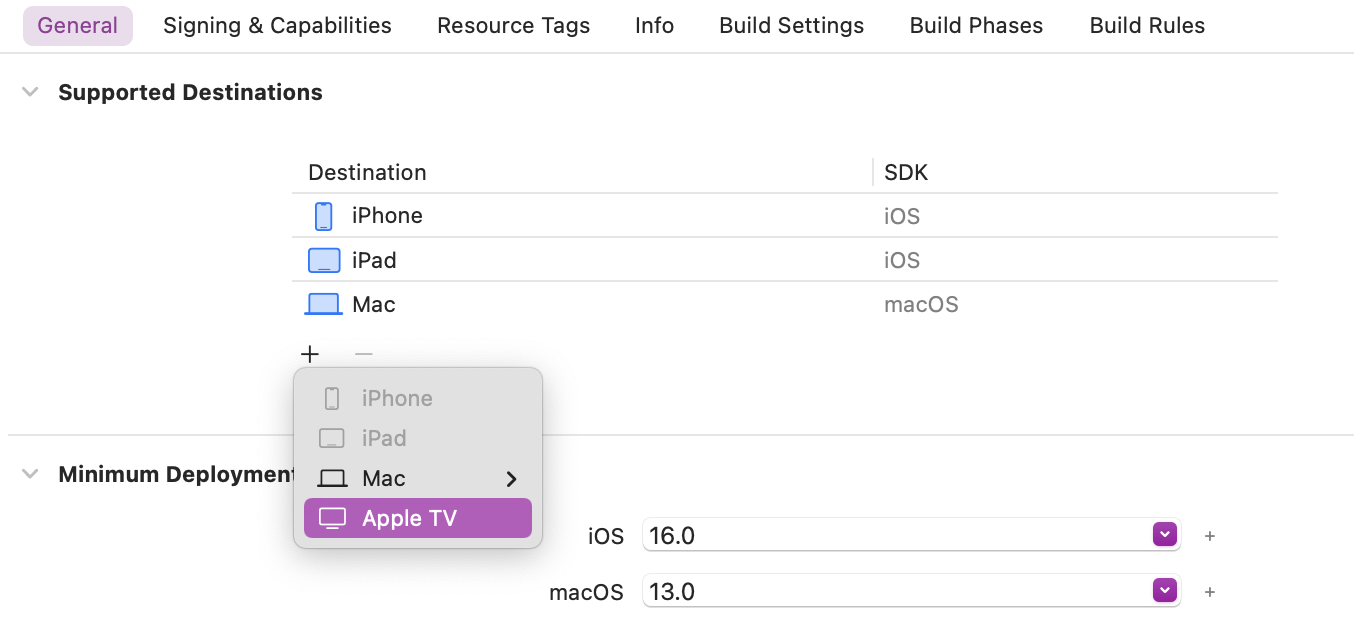
Task: Click the plus button to add a destination
Action: coord(310,354)
